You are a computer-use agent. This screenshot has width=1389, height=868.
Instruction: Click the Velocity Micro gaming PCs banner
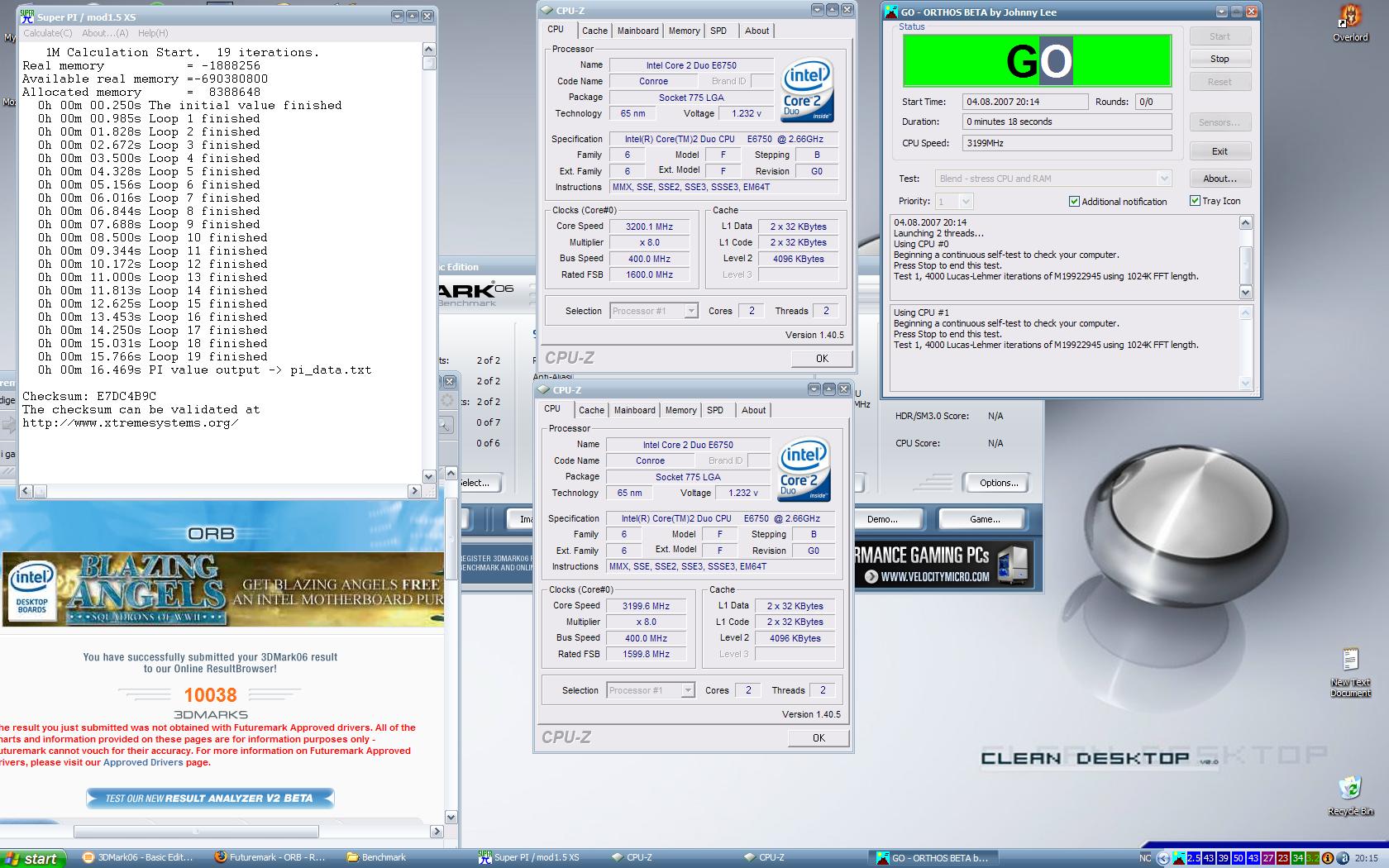click(943, 565)
